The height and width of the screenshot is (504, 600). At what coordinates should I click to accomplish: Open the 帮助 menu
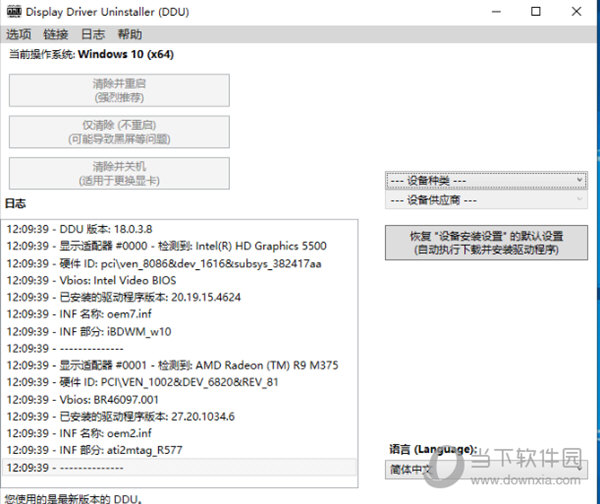click(x=130, y=34)
